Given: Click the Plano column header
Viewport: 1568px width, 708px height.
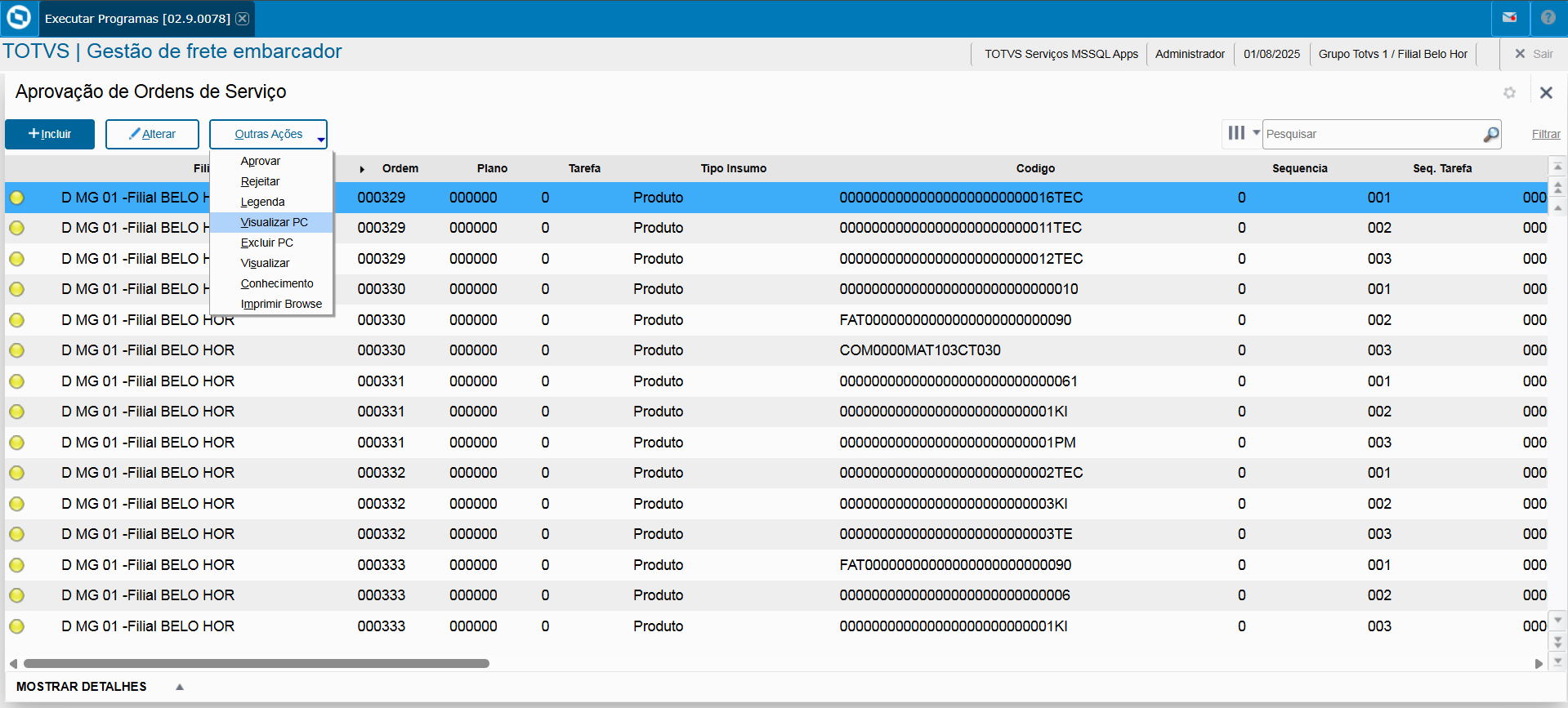Looking at the screenshot, I should point(492,168).
